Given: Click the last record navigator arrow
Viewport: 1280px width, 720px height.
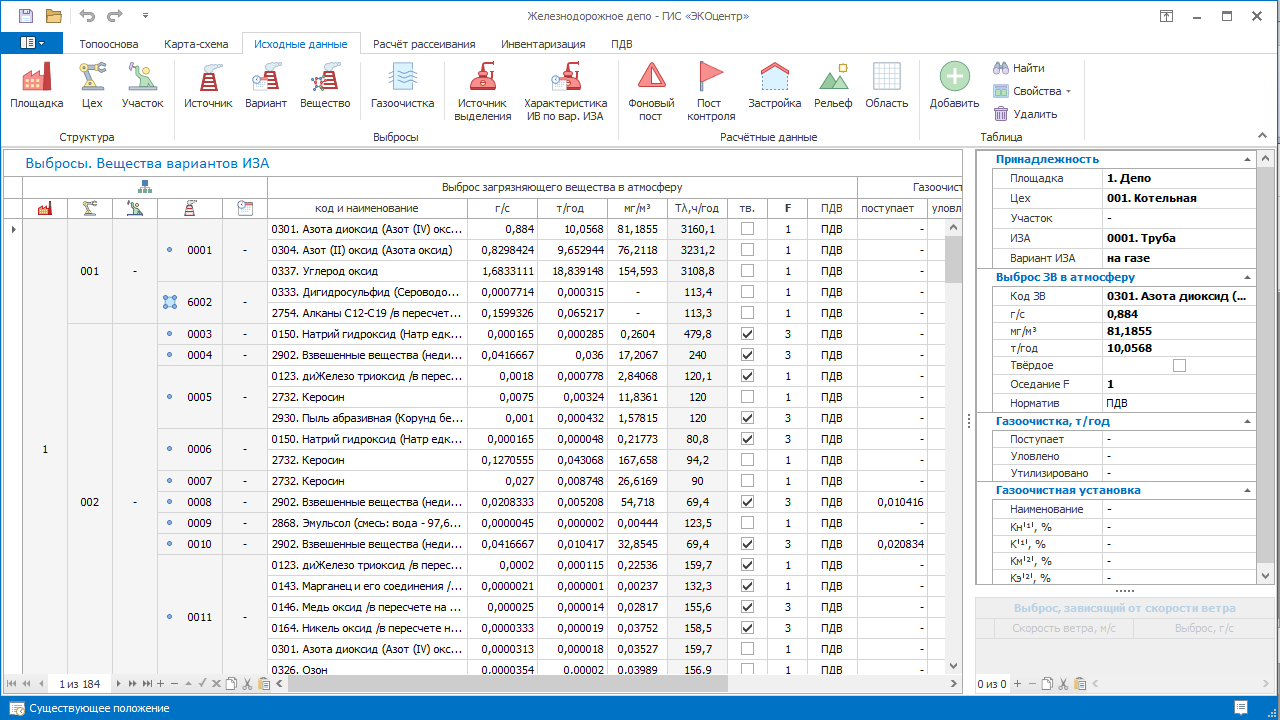Looking at the screenshot, I should [147, 684].
